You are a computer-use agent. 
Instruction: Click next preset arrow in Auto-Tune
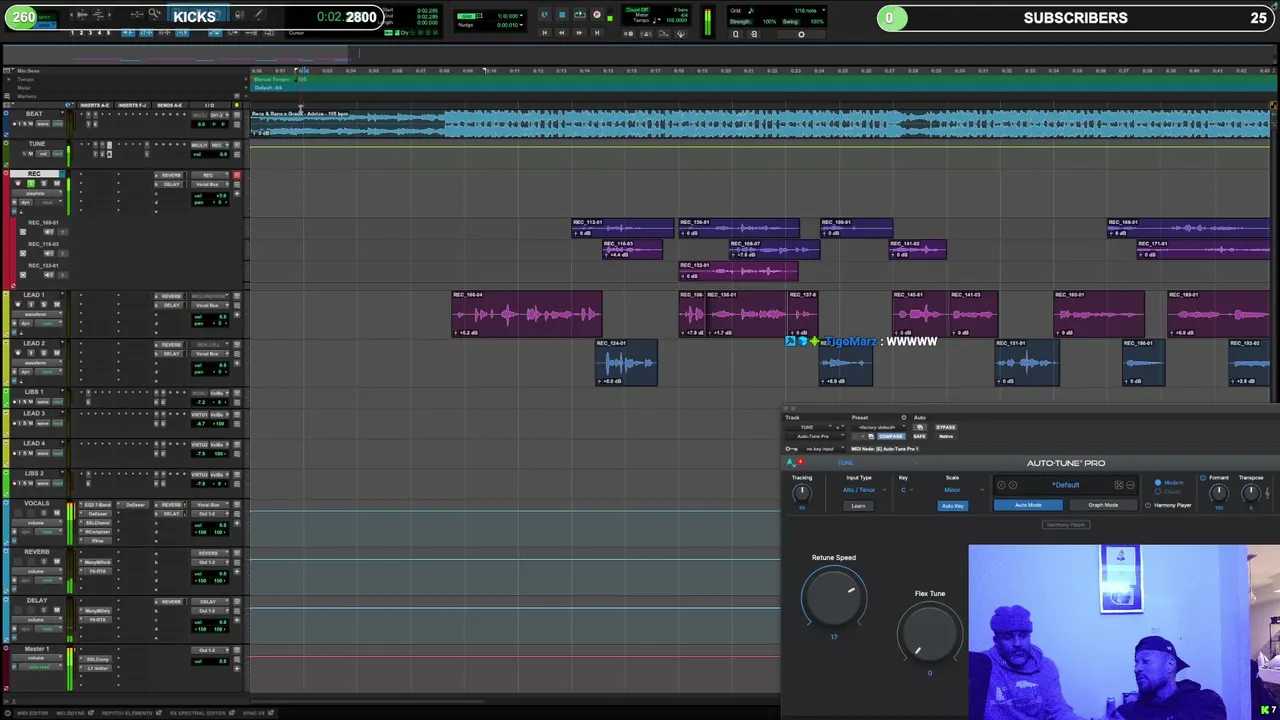click(1012, 485)
